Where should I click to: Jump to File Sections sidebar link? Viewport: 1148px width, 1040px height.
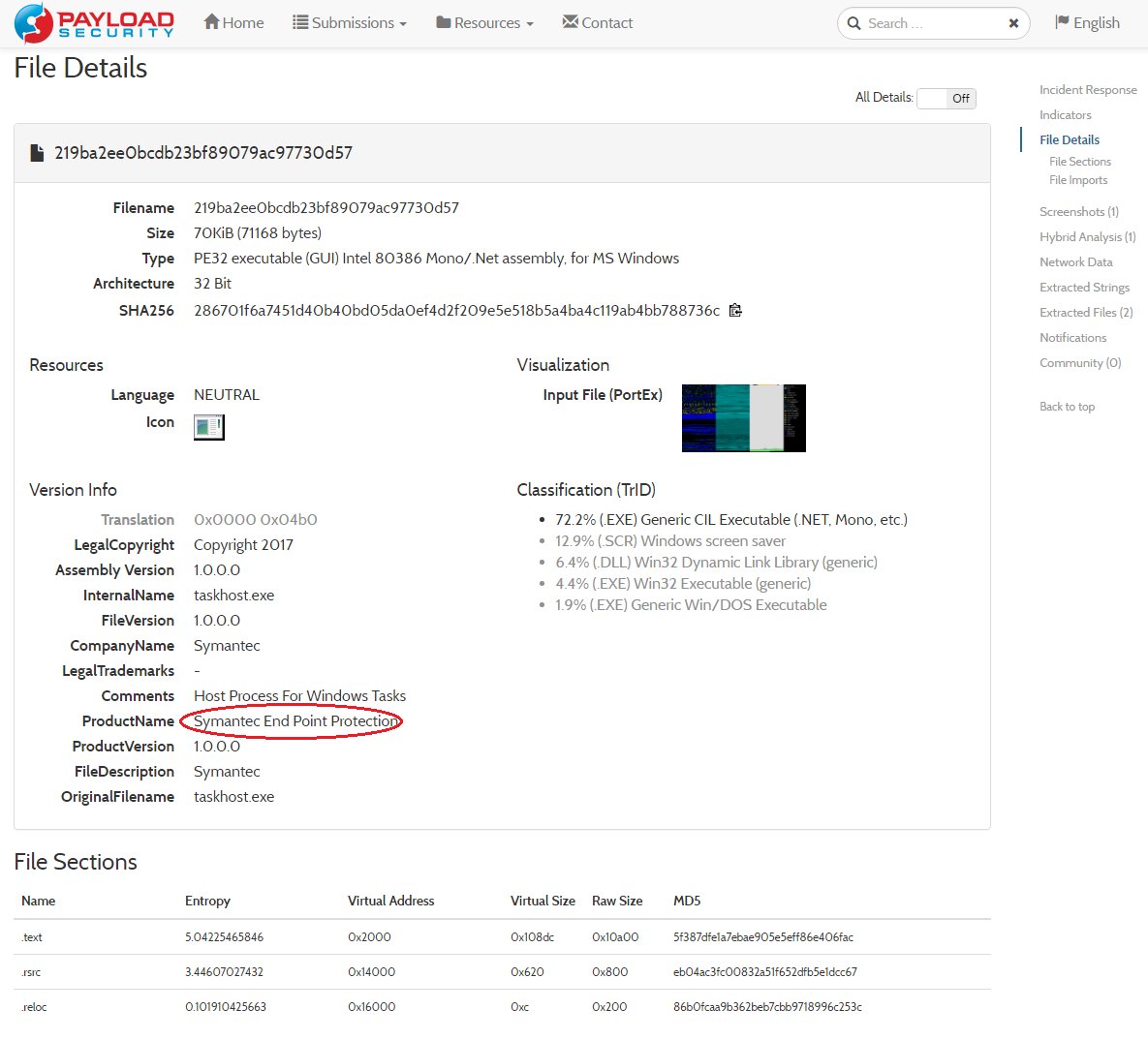pyautogui.click(x=1080, y=161)
